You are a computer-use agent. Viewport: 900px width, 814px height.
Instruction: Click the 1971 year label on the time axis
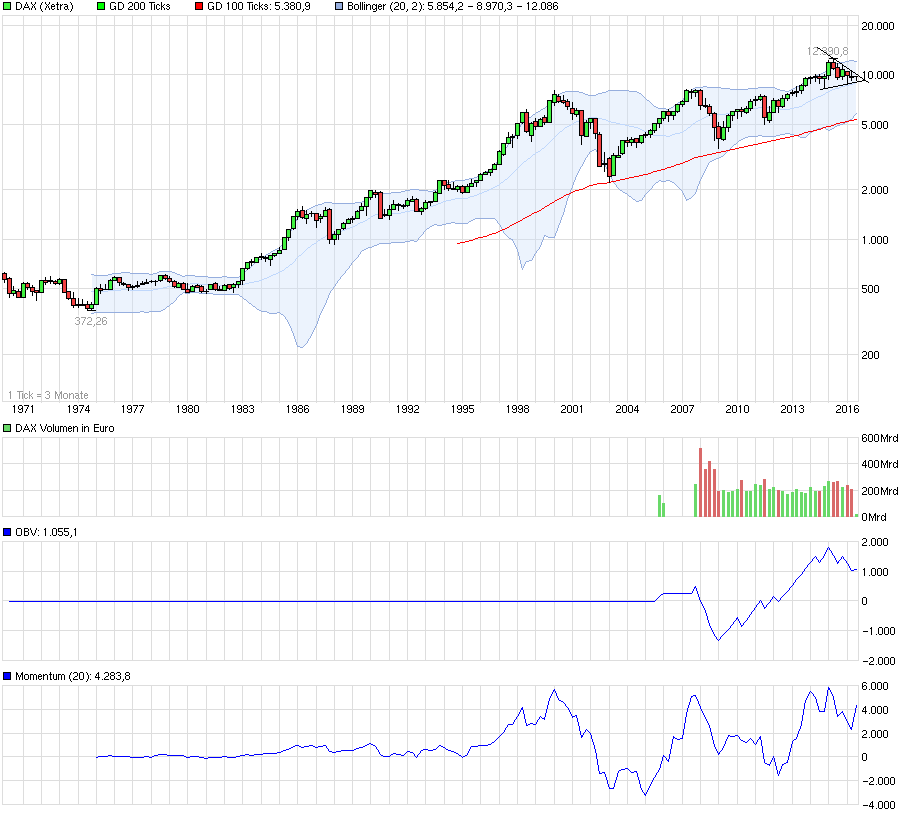[23, 409]
